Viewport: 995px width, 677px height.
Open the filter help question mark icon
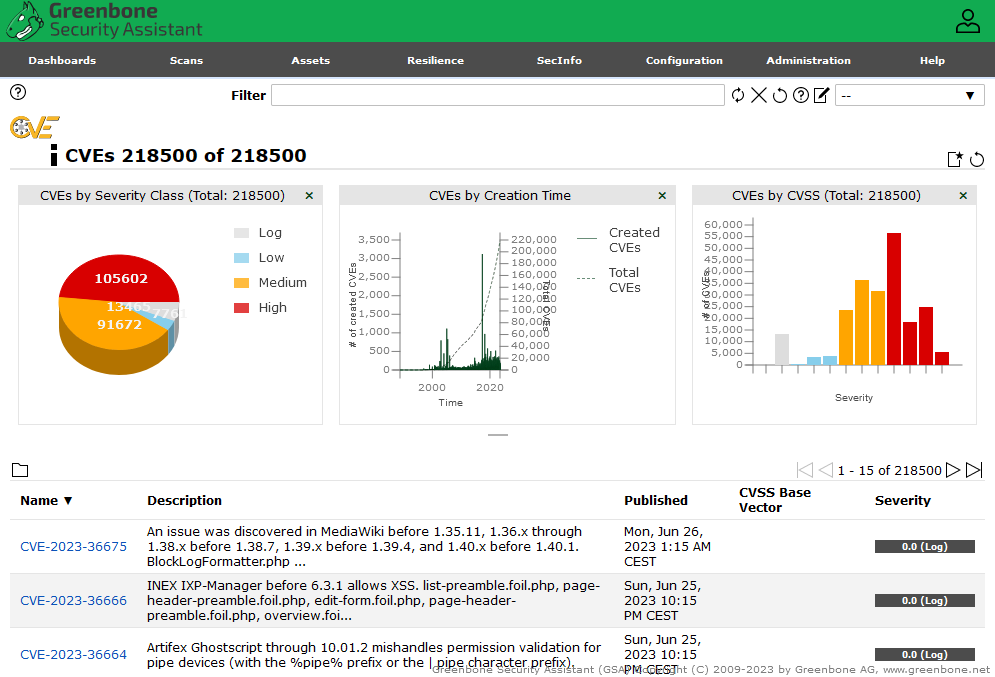[x=801, y=95]
